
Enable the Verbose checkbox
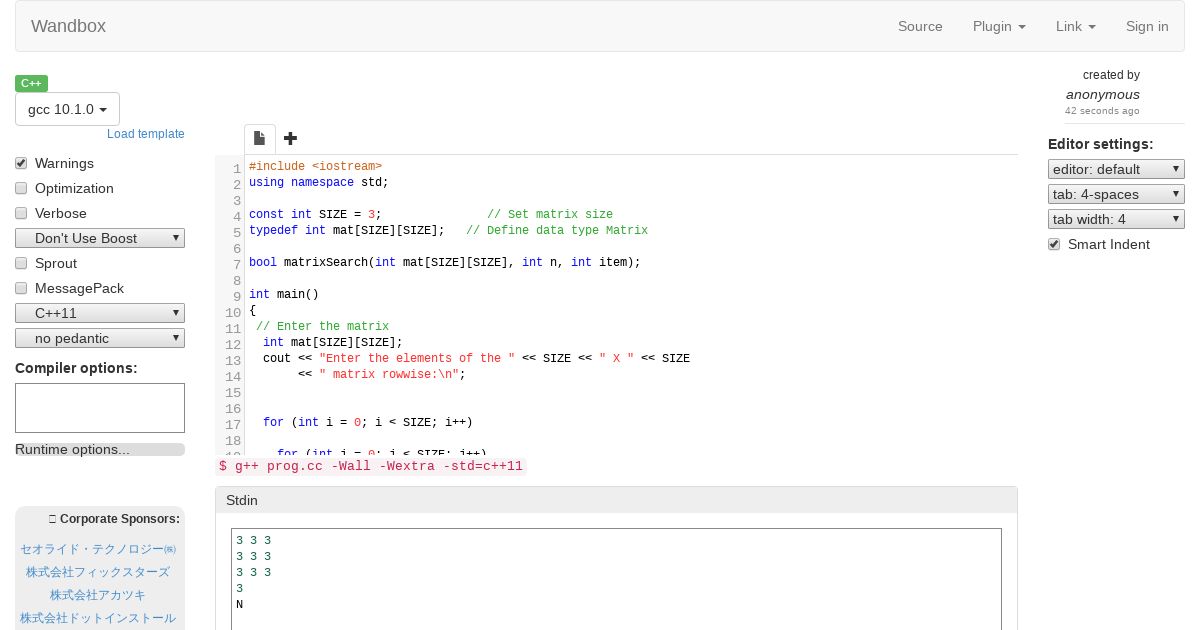coord(21,213)
